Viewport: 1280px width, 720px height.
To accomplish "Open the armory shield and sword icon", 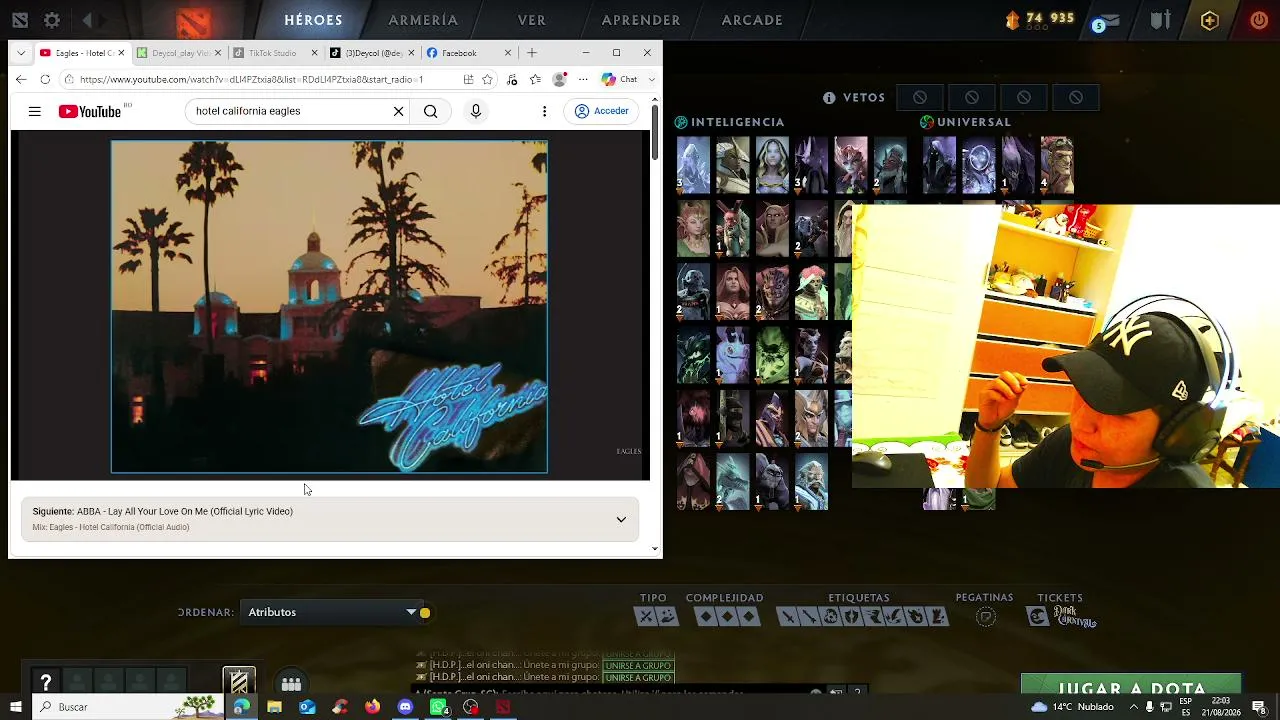I will [x=1160, y=20].
